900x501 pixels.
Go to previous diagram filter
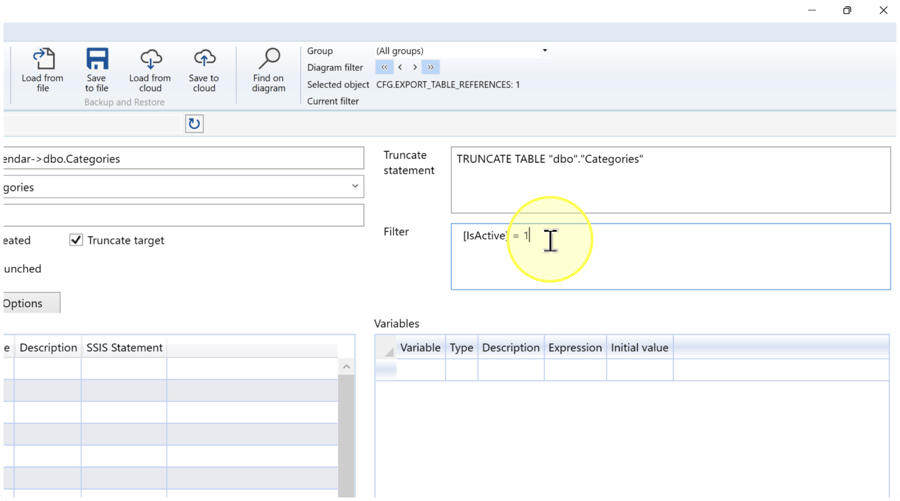[x=400, y=67]
